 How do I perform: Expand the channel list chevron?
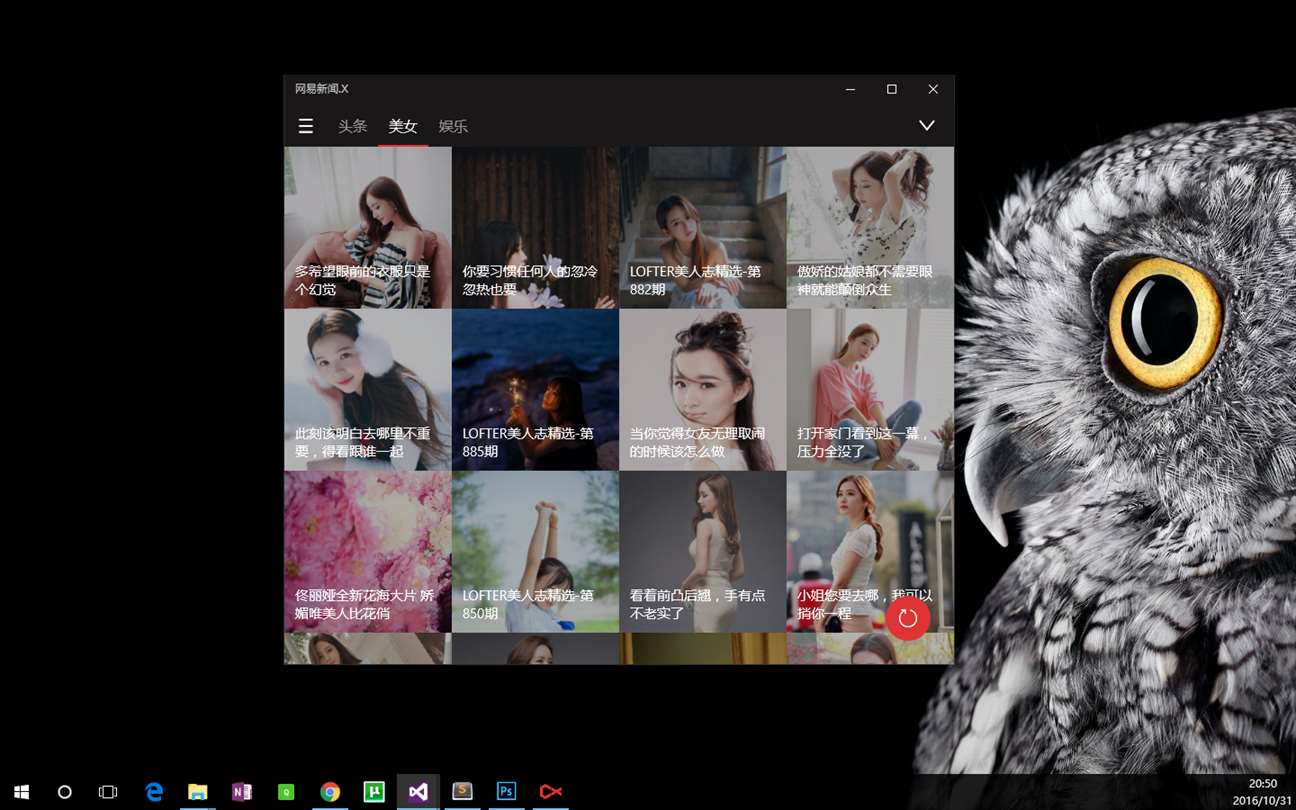coord(927,126)
